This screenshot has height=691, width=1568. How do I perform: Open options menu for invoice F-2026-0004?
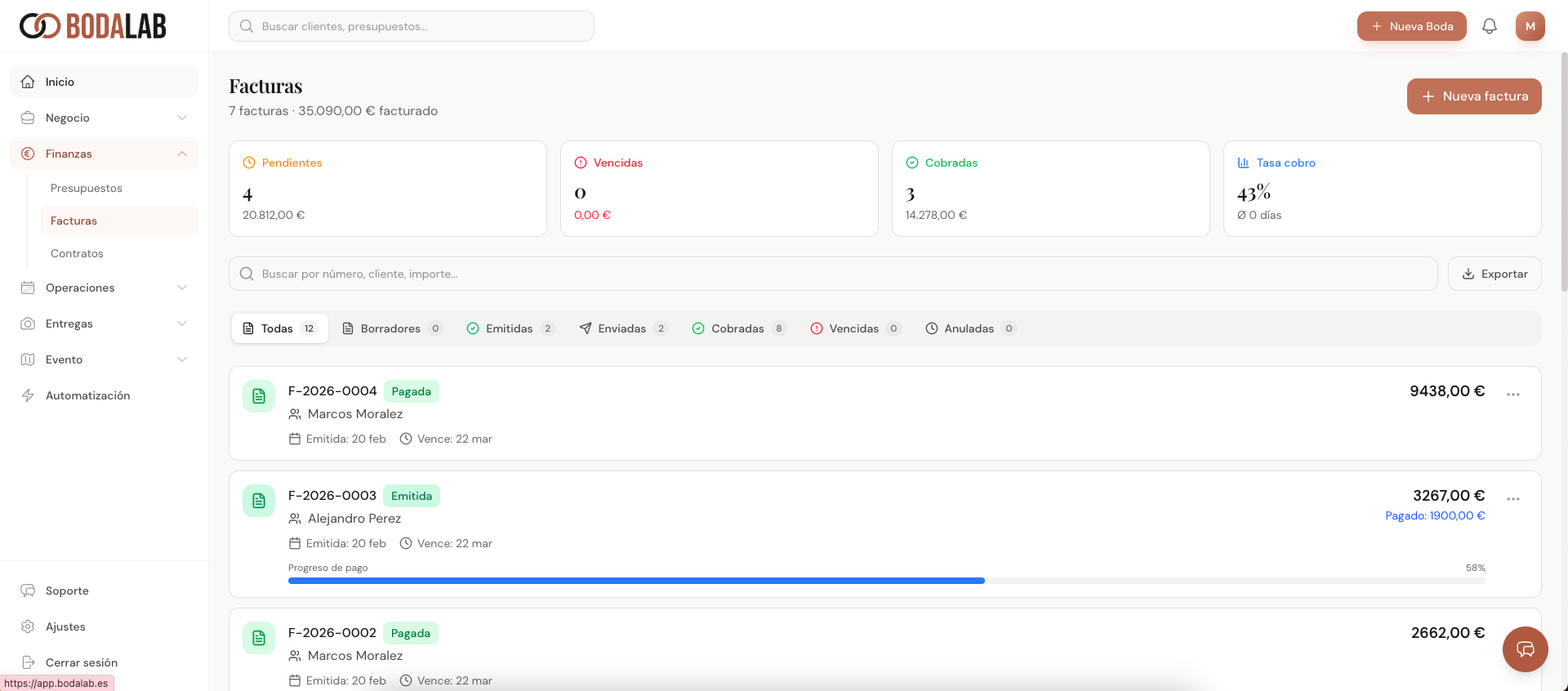click(1512, 395)
